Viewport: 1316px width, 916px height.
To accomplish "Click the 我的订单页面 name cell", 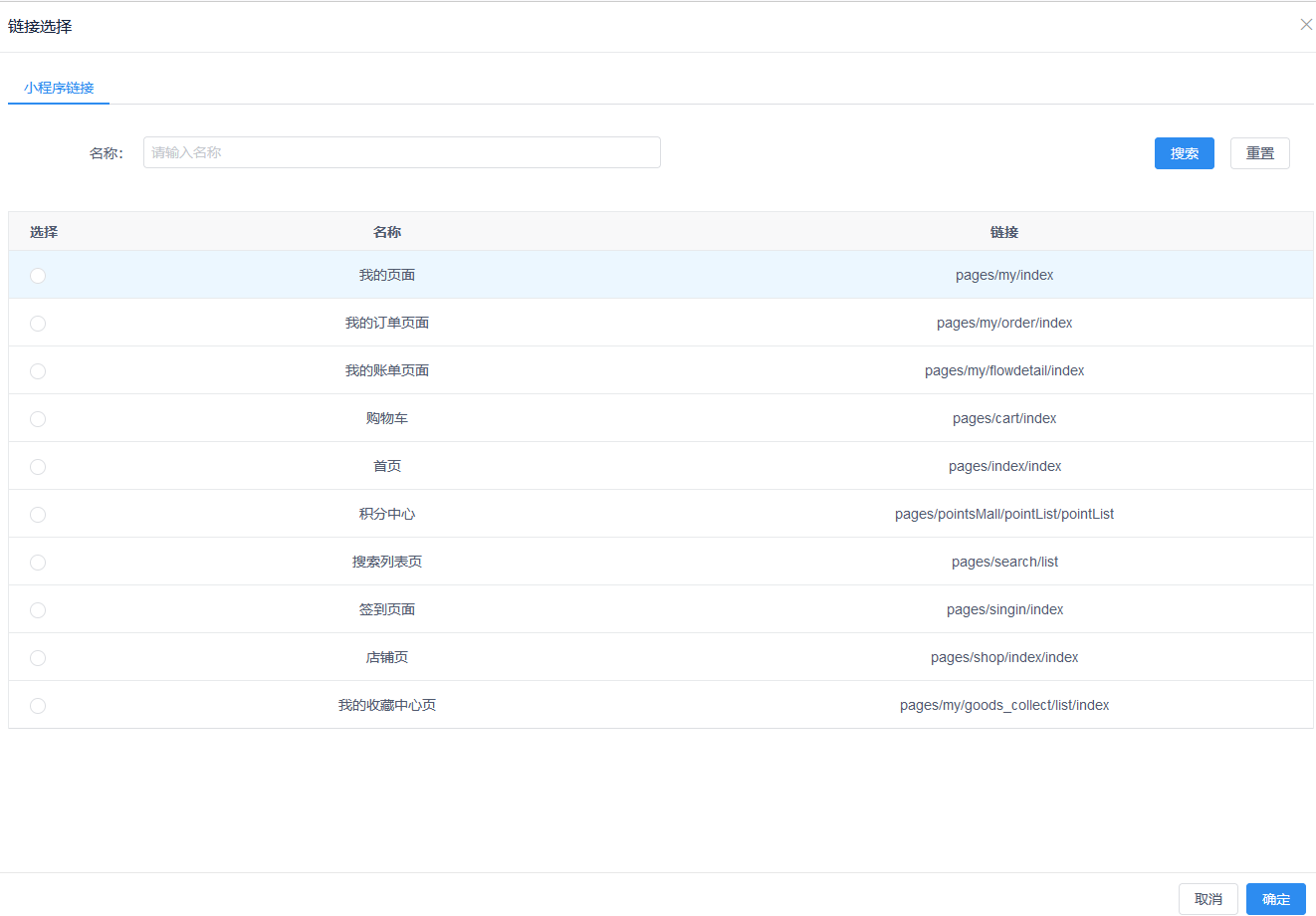I will click(x=387, y=323).
